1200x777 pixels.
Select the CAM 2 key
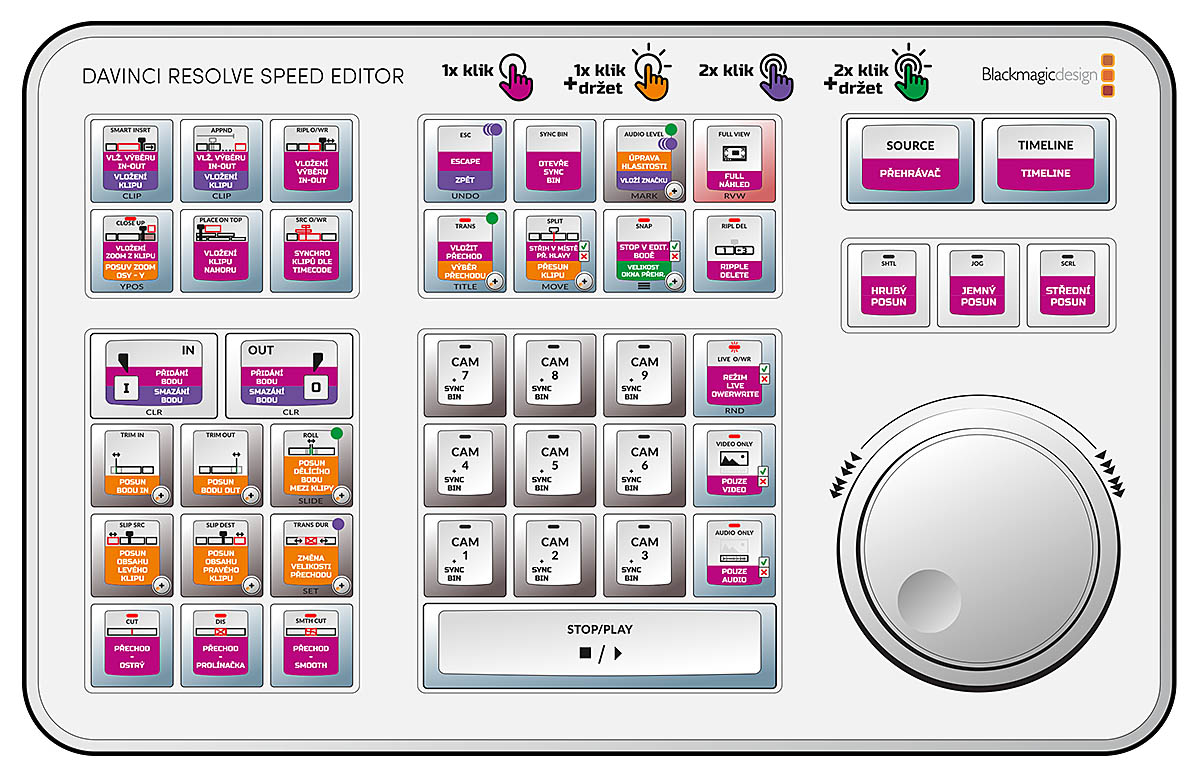click(555, 556)
